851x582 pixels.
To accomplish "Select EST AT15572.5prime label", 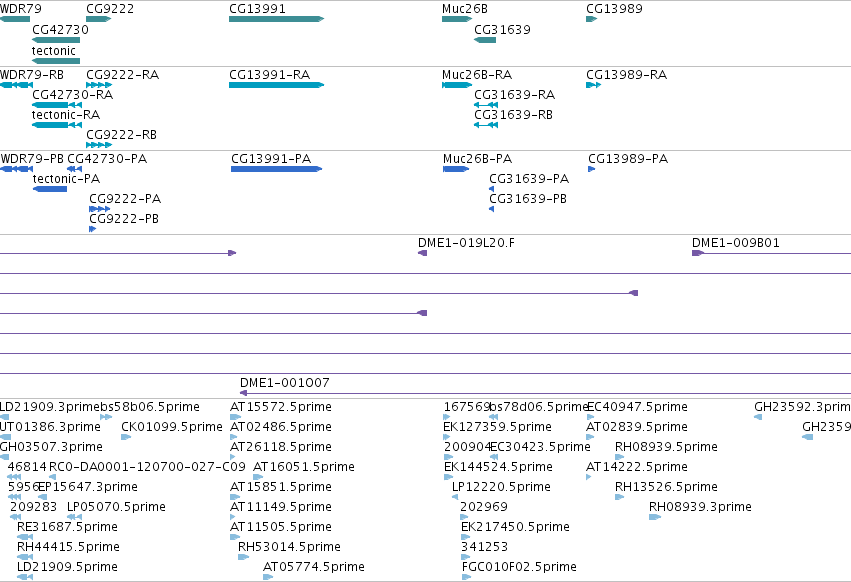I will pos(281,407).
